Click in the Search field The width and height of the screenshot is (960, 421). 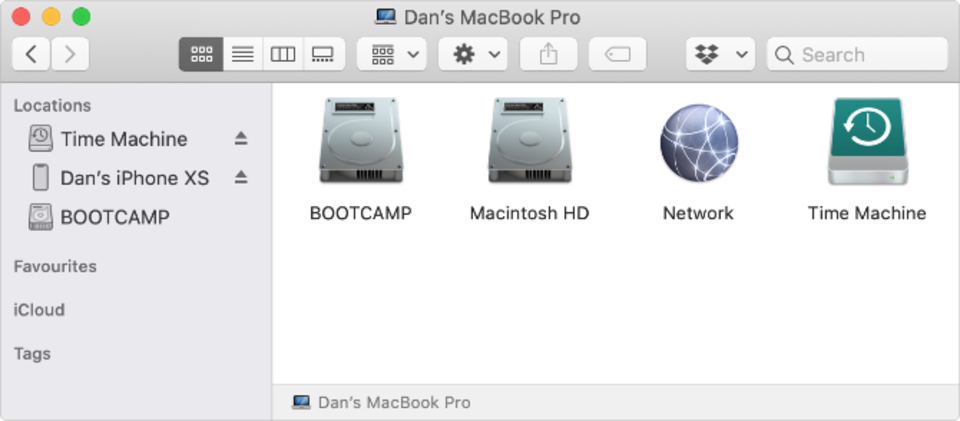click(857, 54)
